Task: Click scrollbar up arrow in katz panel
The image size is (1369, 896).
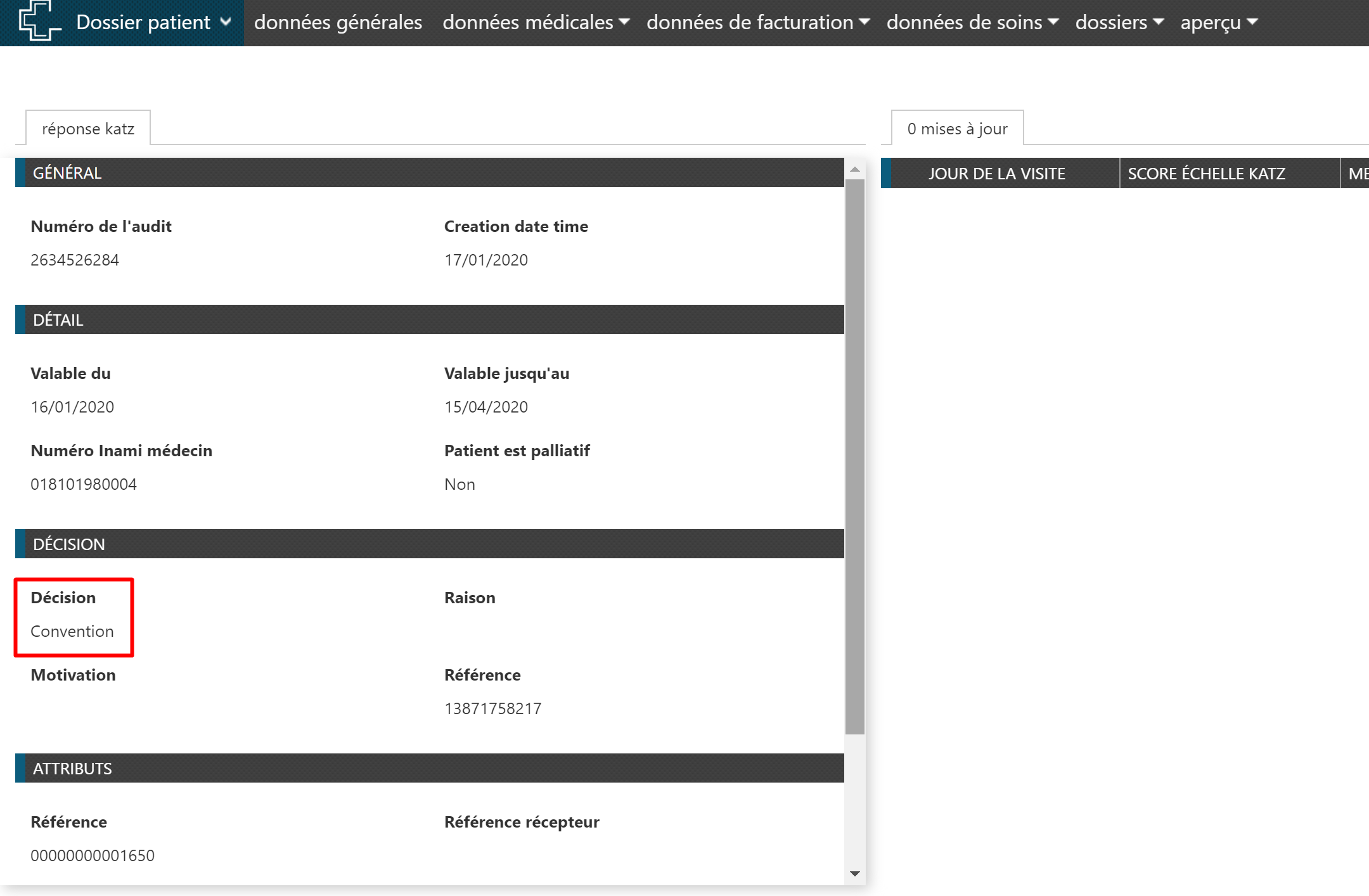Action: point(855,169)
